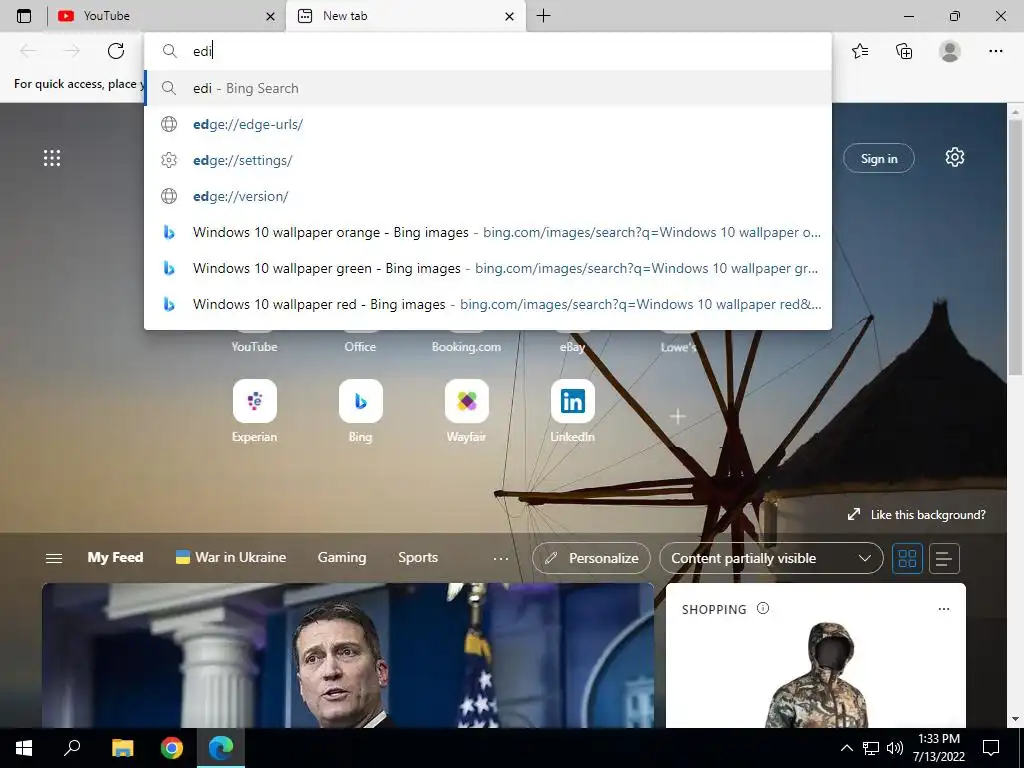1024x768 pixels.
Task: Switch feed to list view
Action: [944, 558]
